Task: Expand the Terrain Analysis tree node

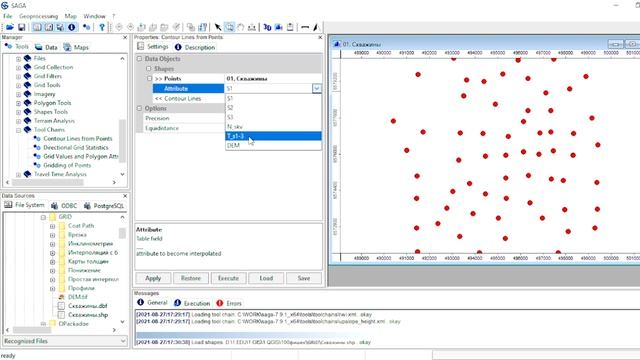Action: [x=18, y=122]
